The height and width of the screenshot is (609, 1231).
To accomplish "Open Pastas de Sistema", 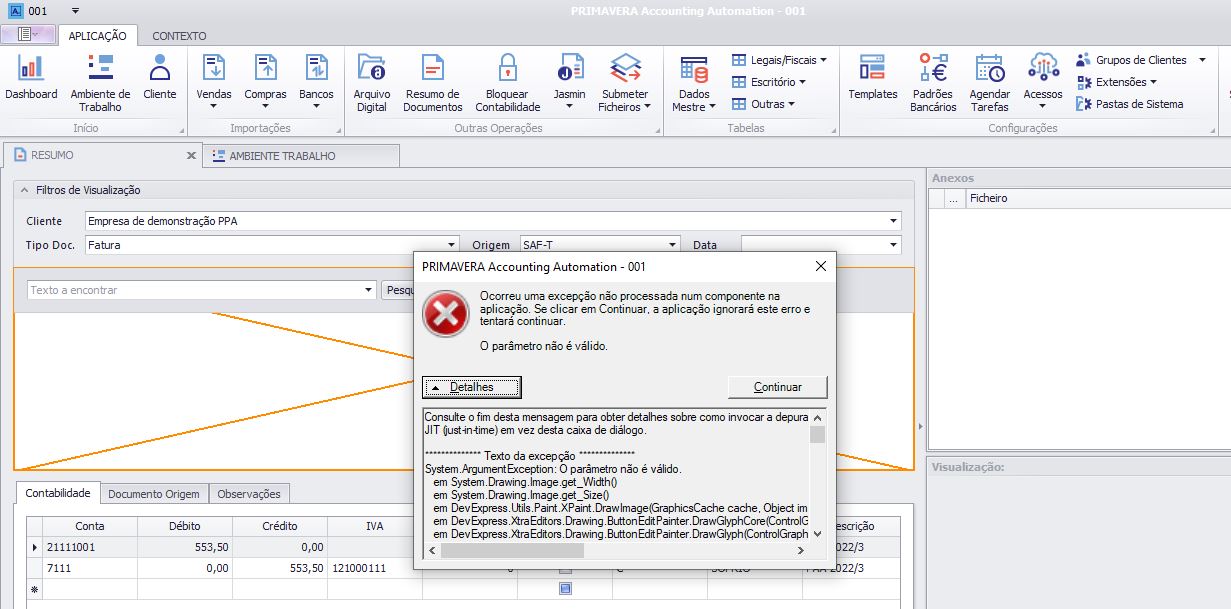I will tap(1130, 104).
